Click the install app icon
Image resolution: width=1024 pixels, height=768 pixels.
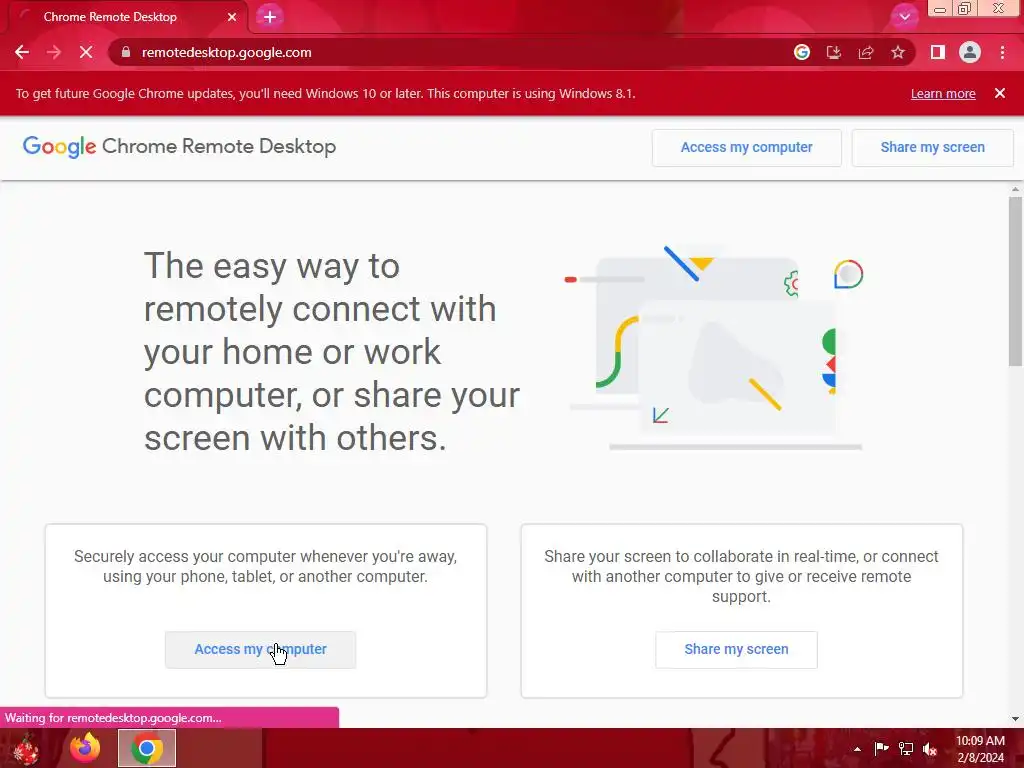pyautogui.click(x=834, y=52)
